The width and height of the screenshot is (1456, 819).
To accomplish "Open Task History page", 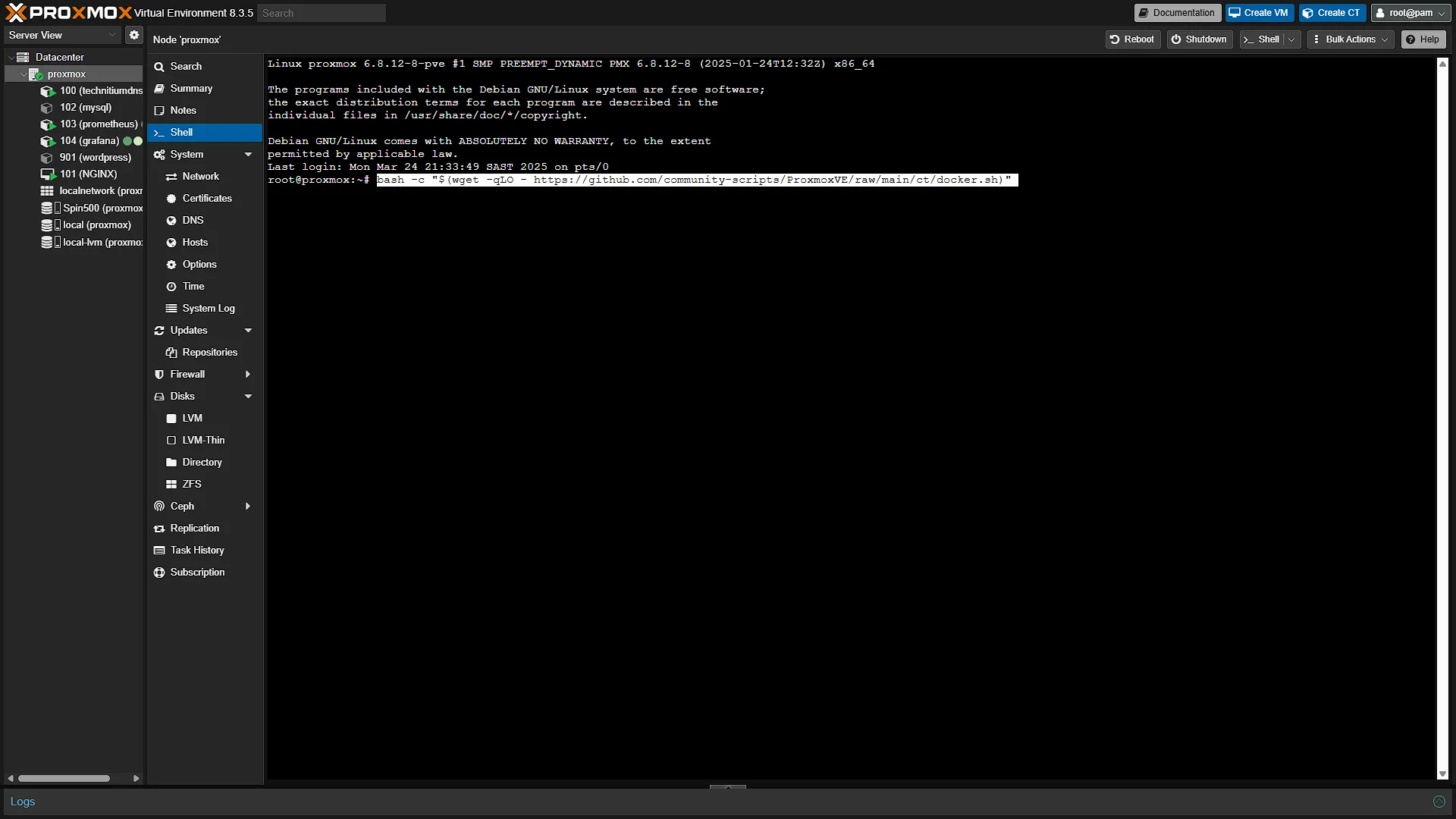I will coord(205,551).
